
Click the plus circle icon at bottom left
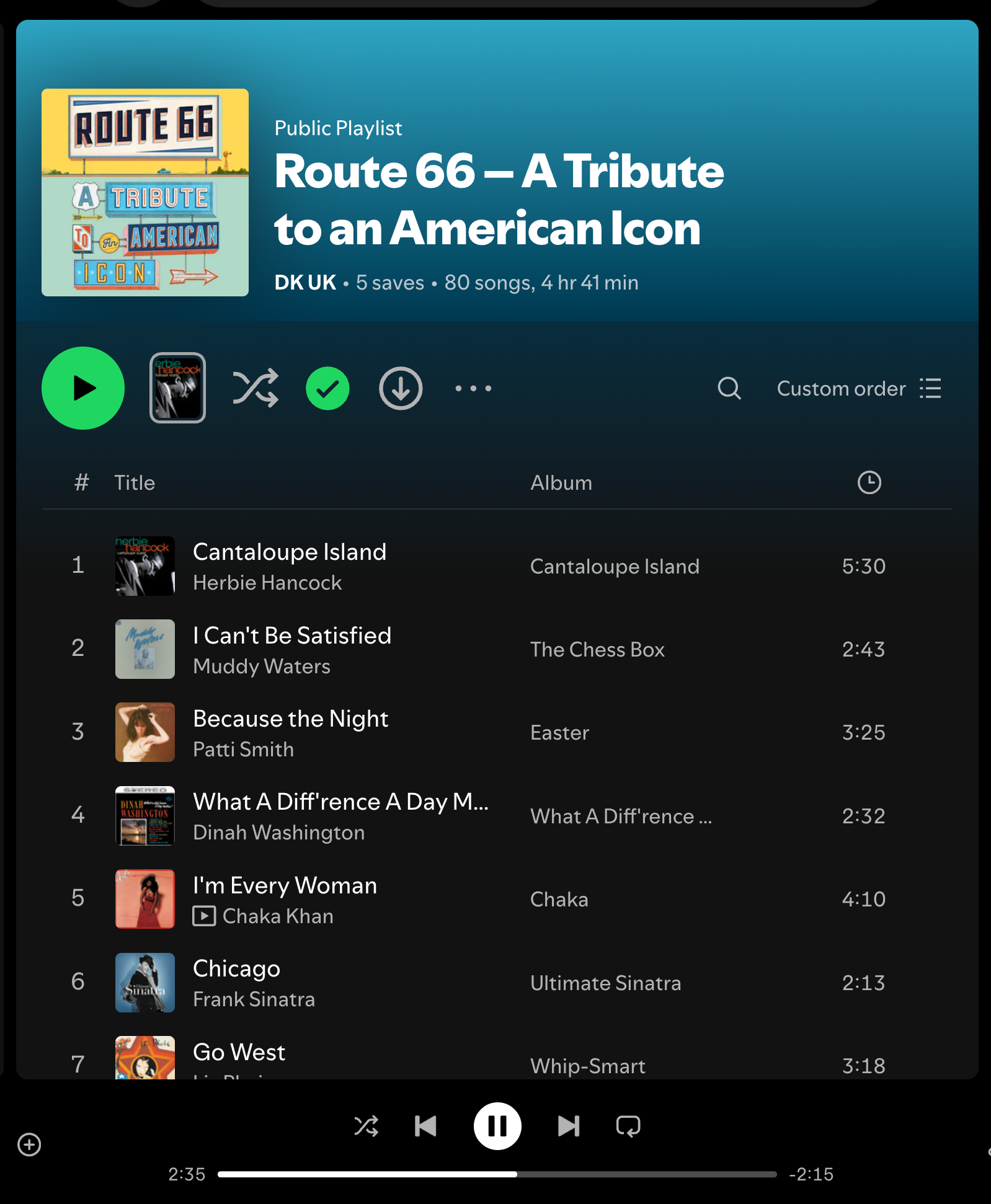click(29, 1144)
